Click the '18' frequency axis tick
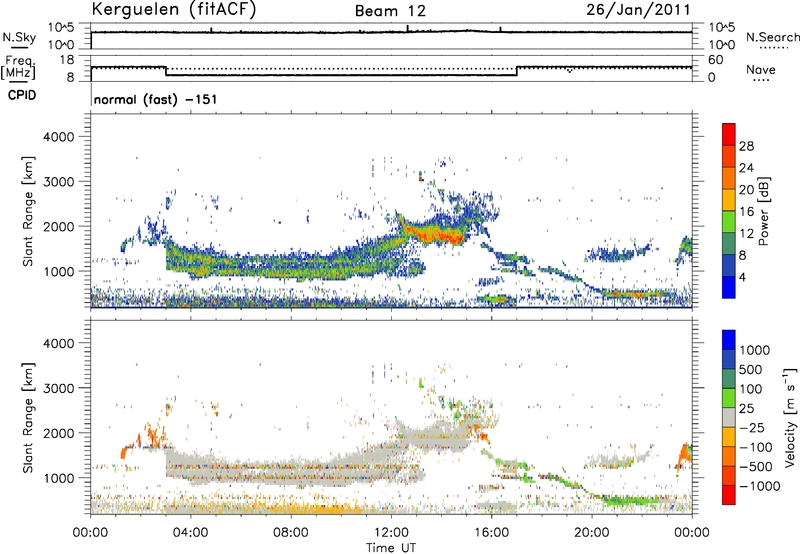This screenshot has width=800, height=554. (x=67, y=60)
